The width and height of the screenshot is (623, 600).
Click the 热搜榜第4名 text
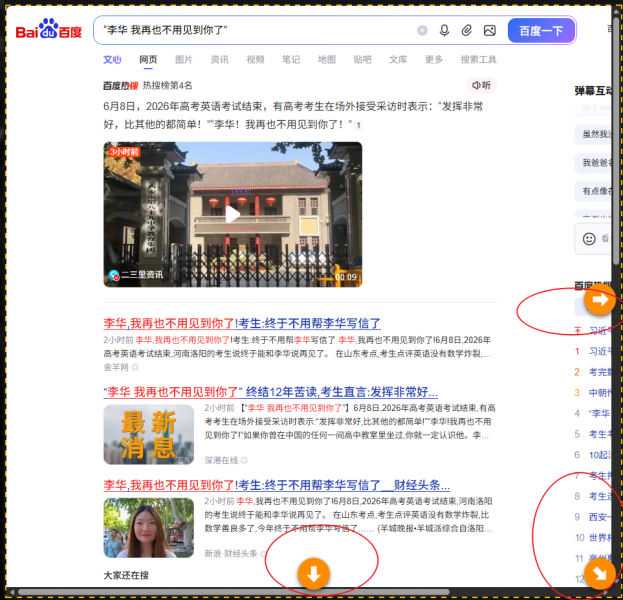point(167,86)
